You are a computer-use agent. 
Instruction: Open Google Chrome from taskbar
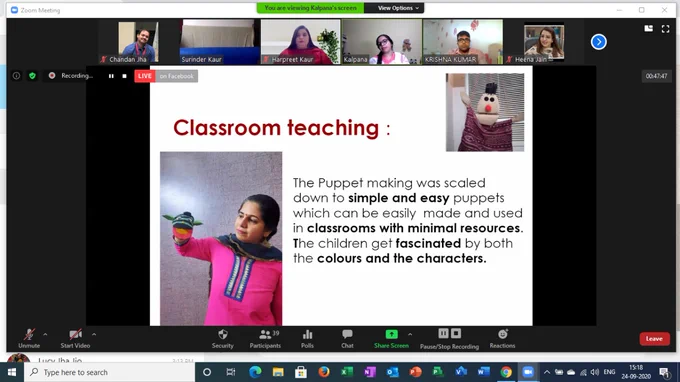pyautogui.click(x=506, y=372)
